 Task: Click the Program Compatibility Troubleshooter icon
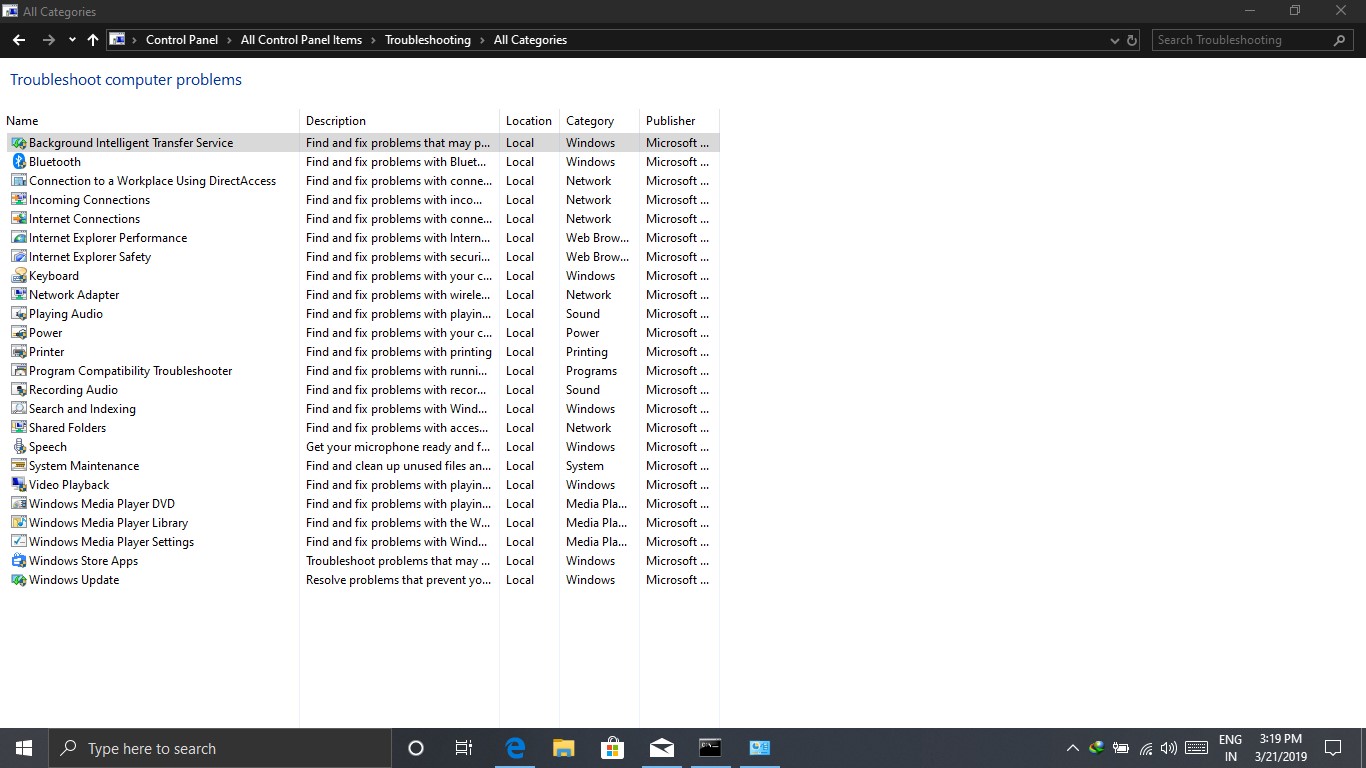tap(19, 371)
